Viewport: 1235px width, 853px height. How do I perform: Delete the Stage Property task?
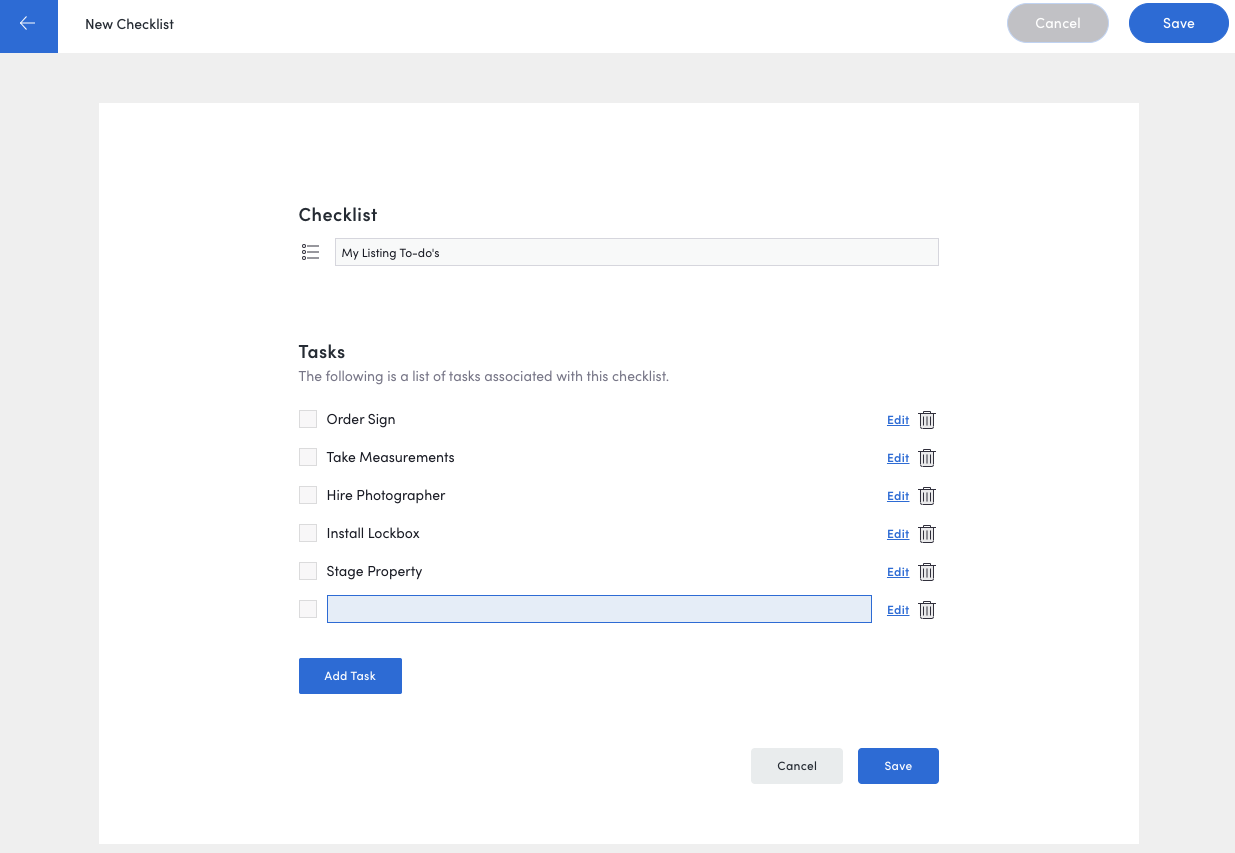pos(927,572)
